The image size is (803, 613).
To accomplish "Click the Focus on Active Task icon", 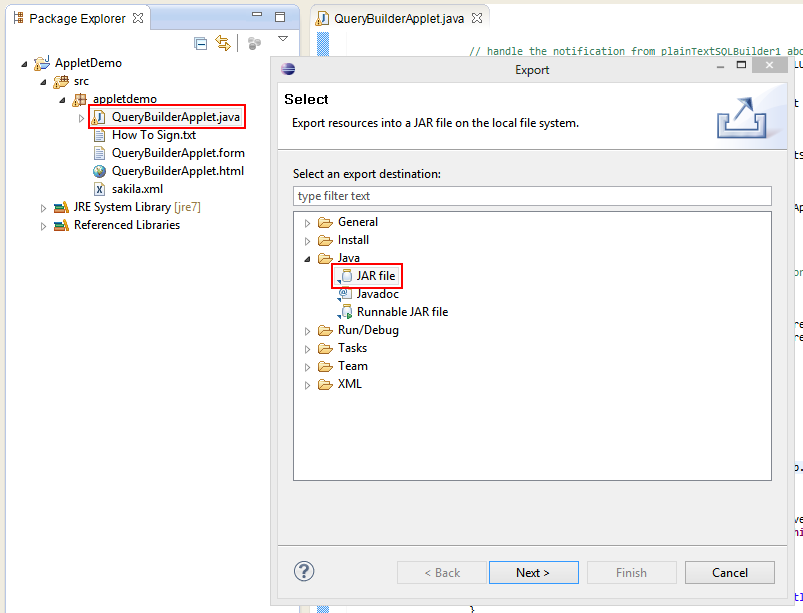I will tap(254, 44).
